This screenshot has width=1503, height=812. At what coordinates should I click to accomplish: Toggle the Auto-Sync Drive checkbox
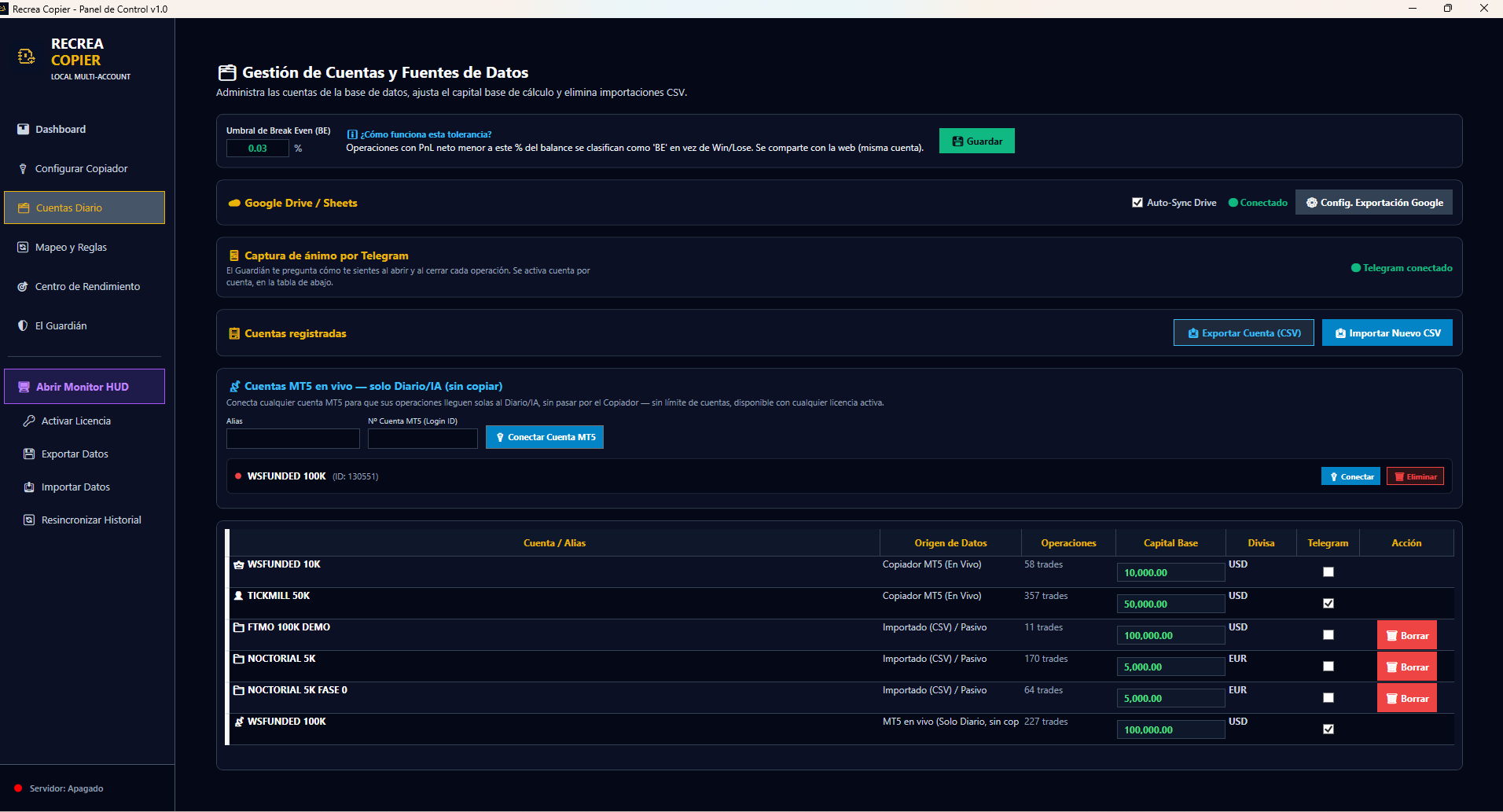point(1137,203)
